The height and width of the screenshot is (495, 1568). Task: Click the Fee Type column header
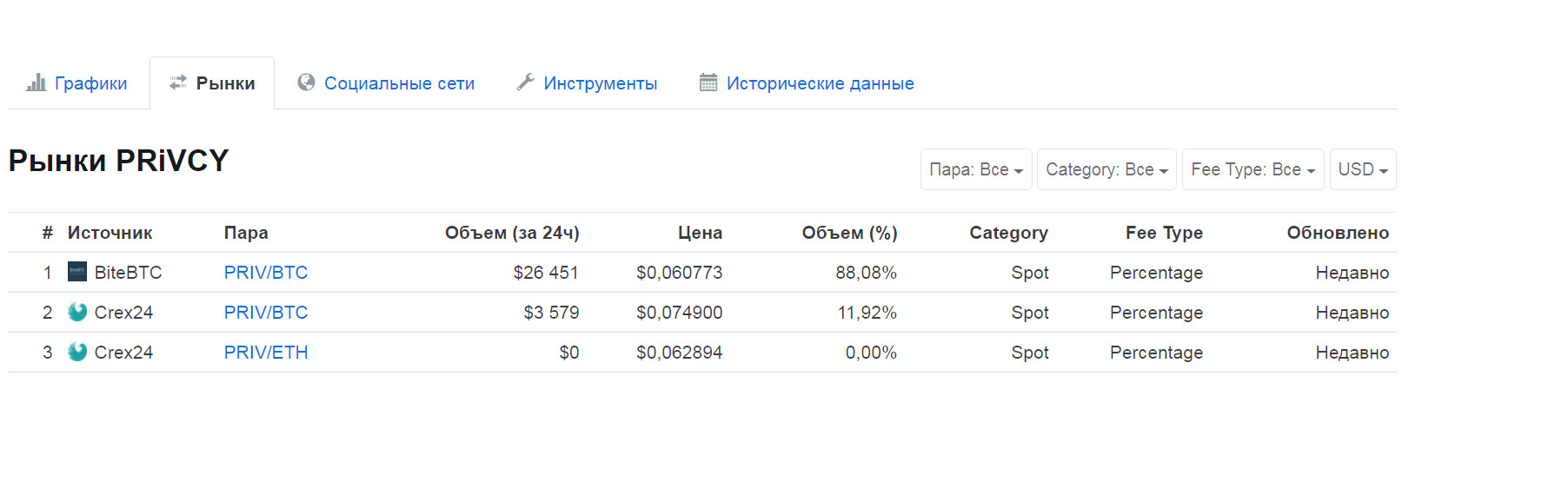point(1164,233)
